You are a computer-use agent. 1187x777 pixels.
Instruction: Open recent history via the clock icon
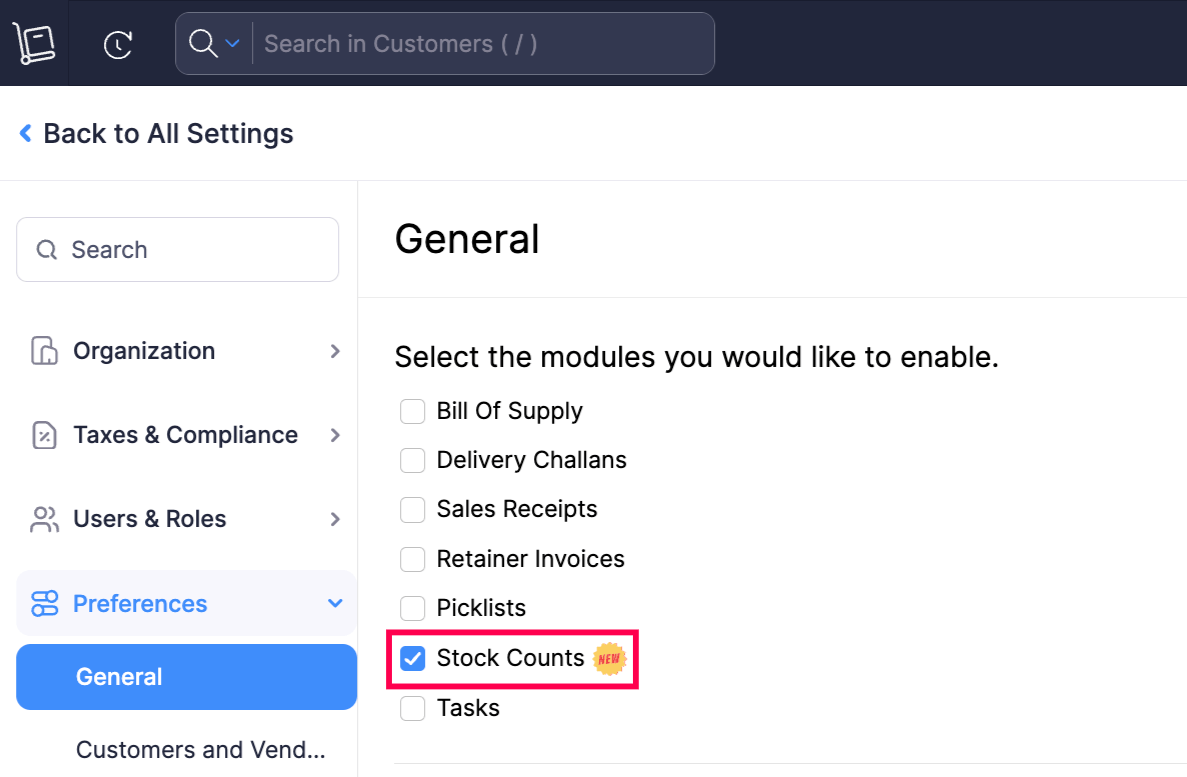tap(117, 43)
